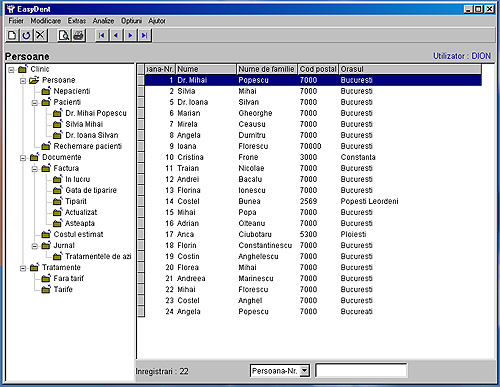Viewport: 500px width, 387px height.
Task: Open the Ajutor menu
Action: 157,21
